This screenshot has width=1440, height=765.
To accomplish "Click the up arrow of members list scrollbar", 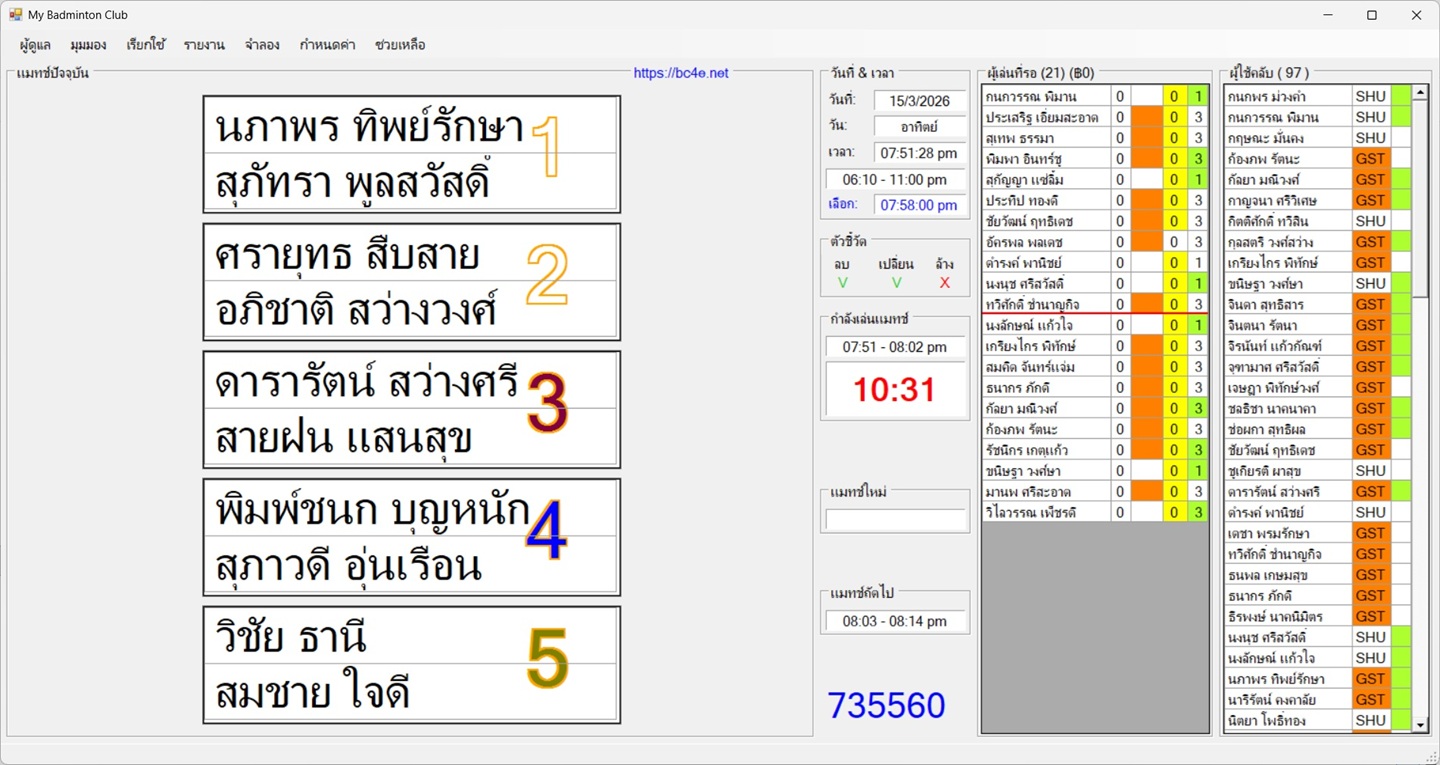I will pyautogui.click(x=1420, y=92).
